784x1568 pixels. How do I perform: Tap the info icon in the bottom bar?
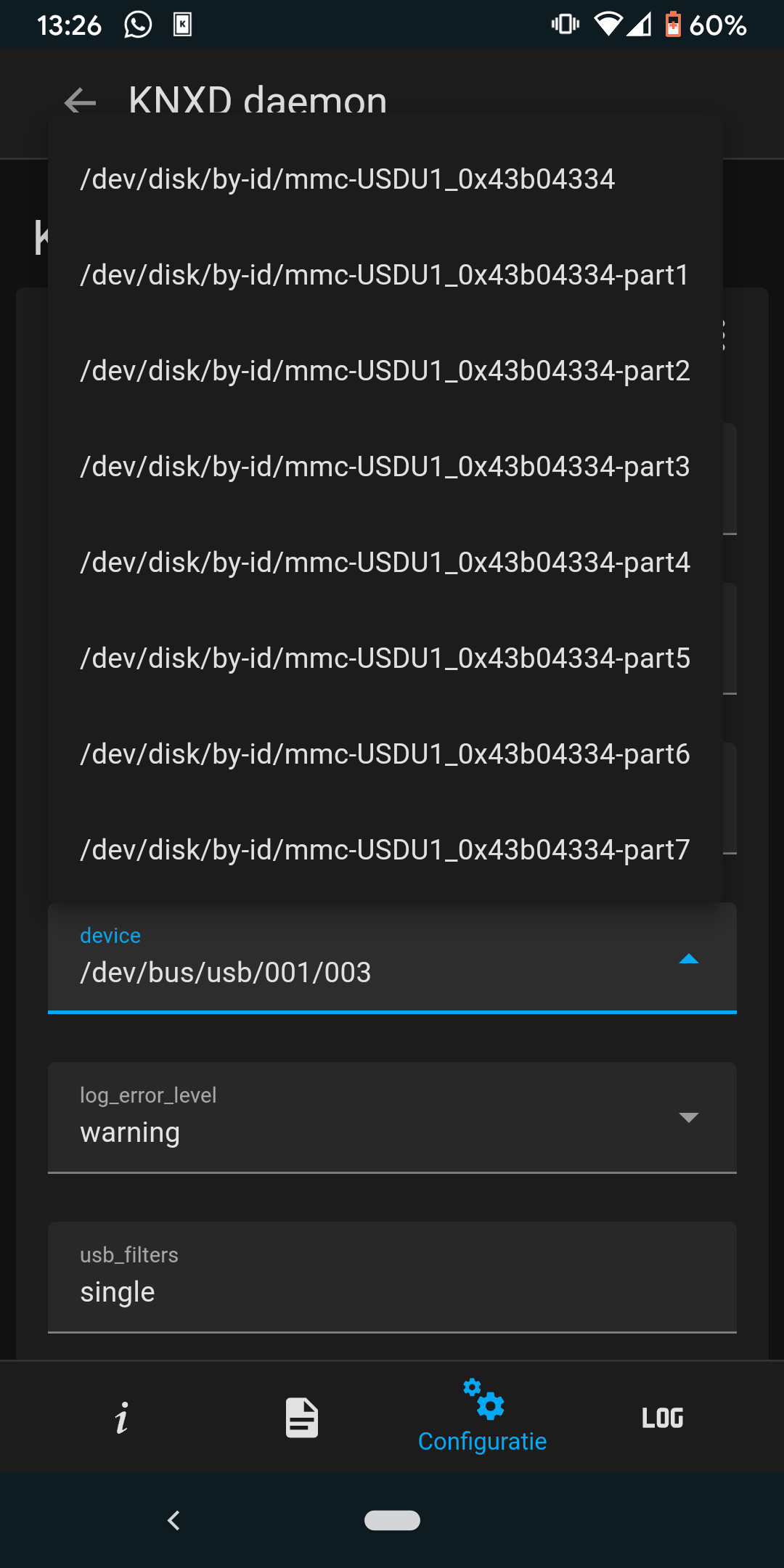pos(121,1417)
